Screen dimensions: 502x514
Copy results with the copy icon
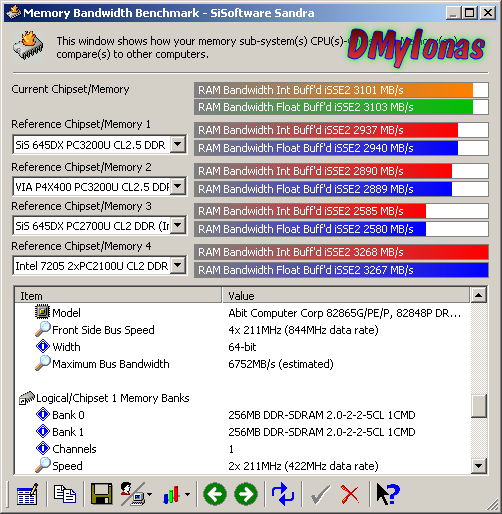[x=65, y=494]
